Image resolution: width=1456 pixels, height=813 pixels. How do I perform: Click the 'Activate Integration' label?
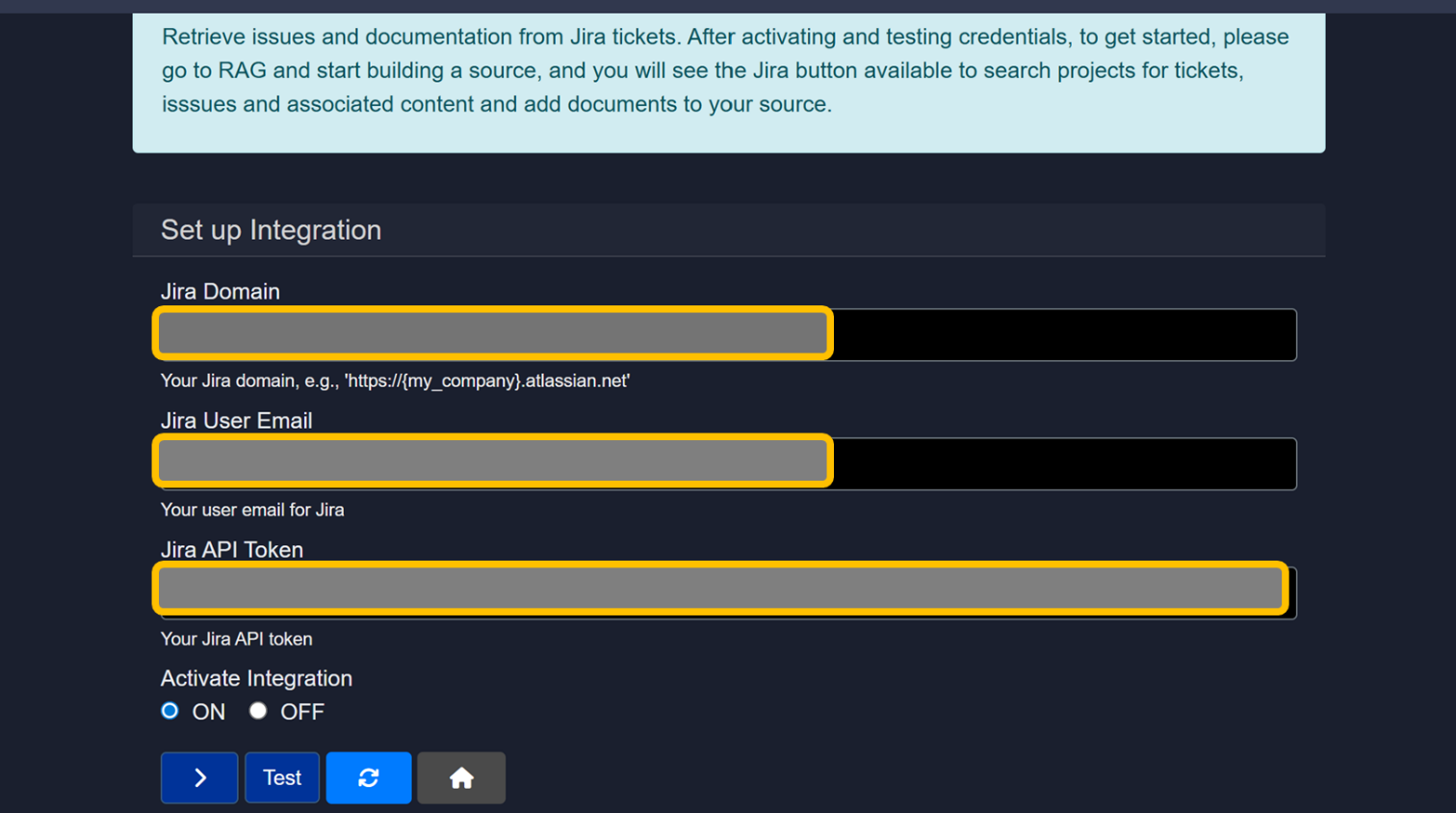coord(256,678)
